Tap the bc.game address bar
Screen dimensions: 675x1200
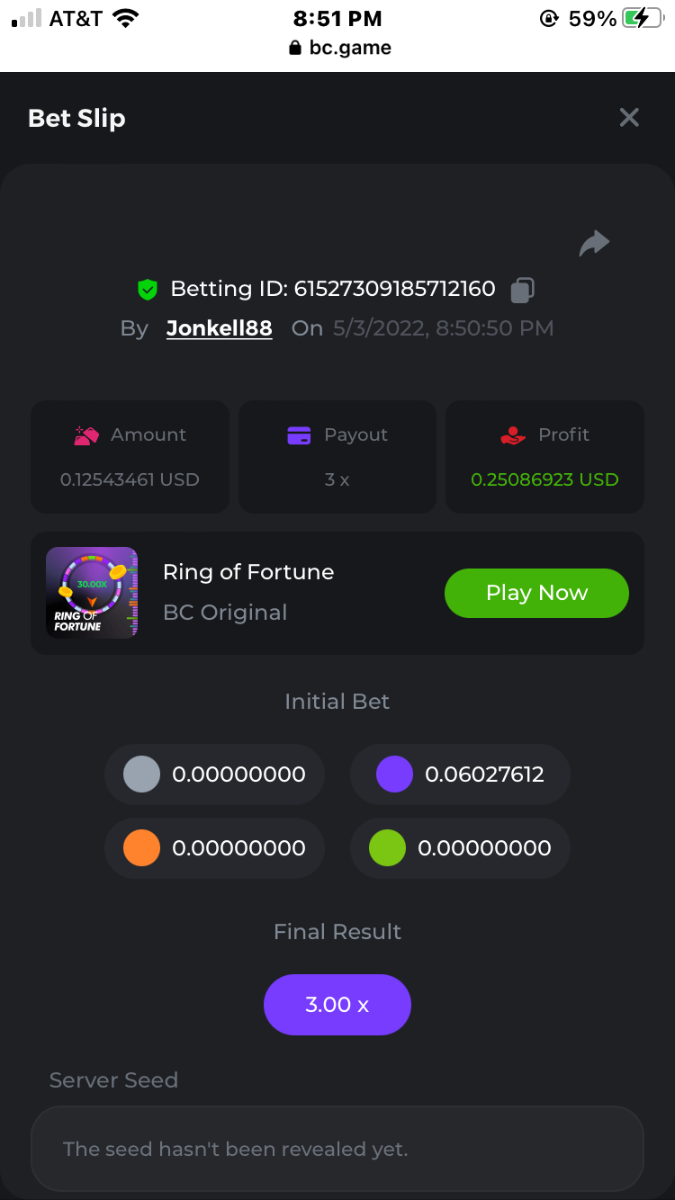338,47
